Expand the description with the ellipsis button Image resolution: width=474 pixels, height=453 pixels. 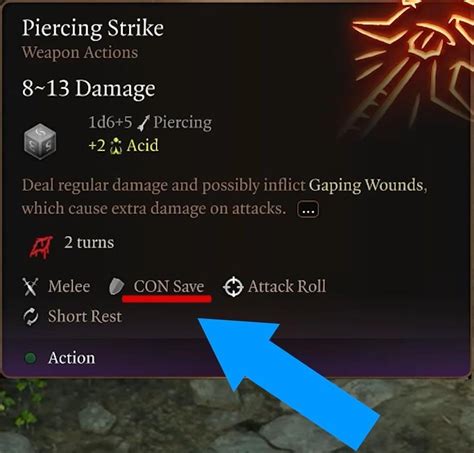[x=308, y=210]
